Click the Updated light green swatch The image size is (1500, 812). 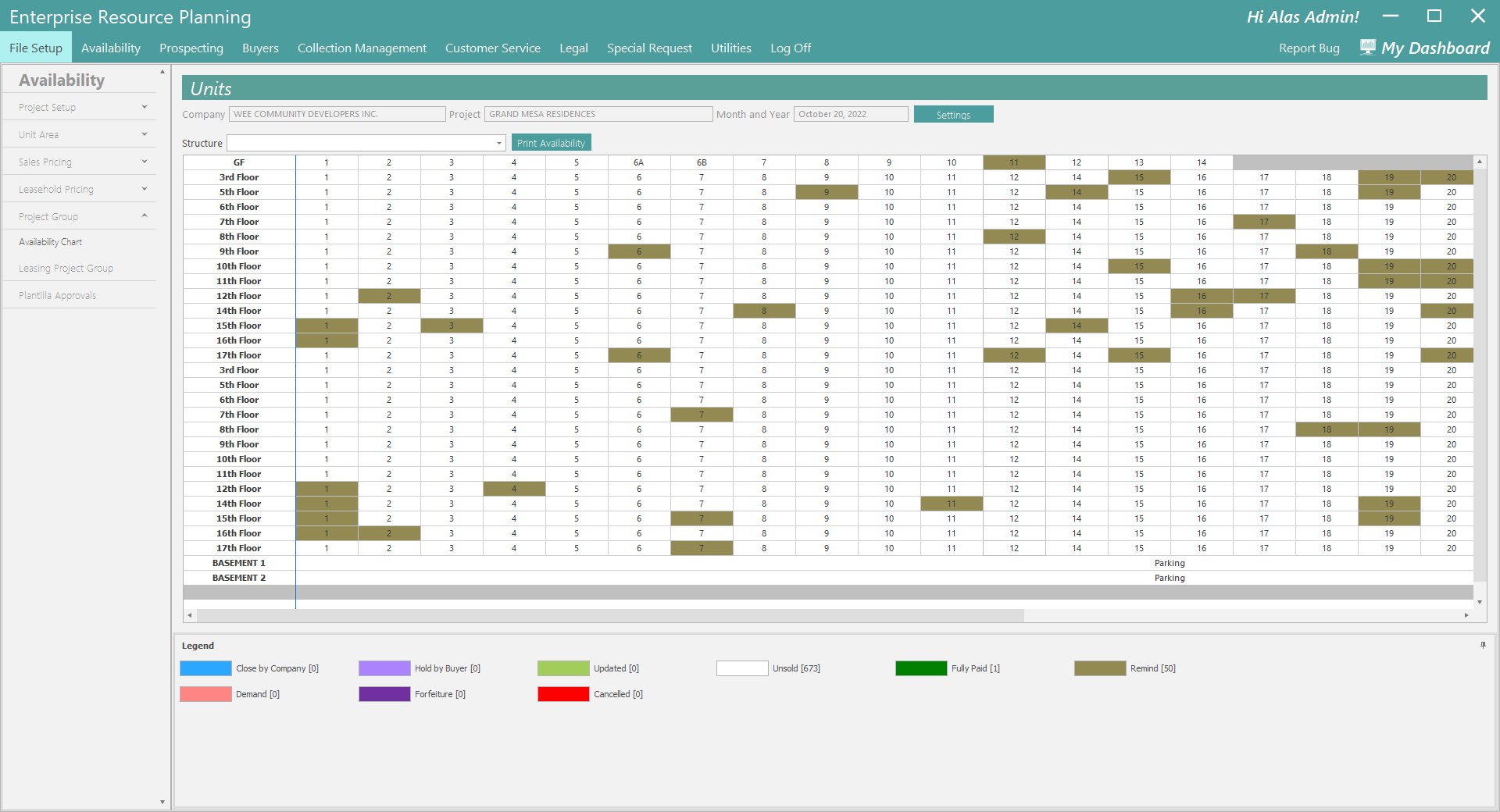[563, 668]
